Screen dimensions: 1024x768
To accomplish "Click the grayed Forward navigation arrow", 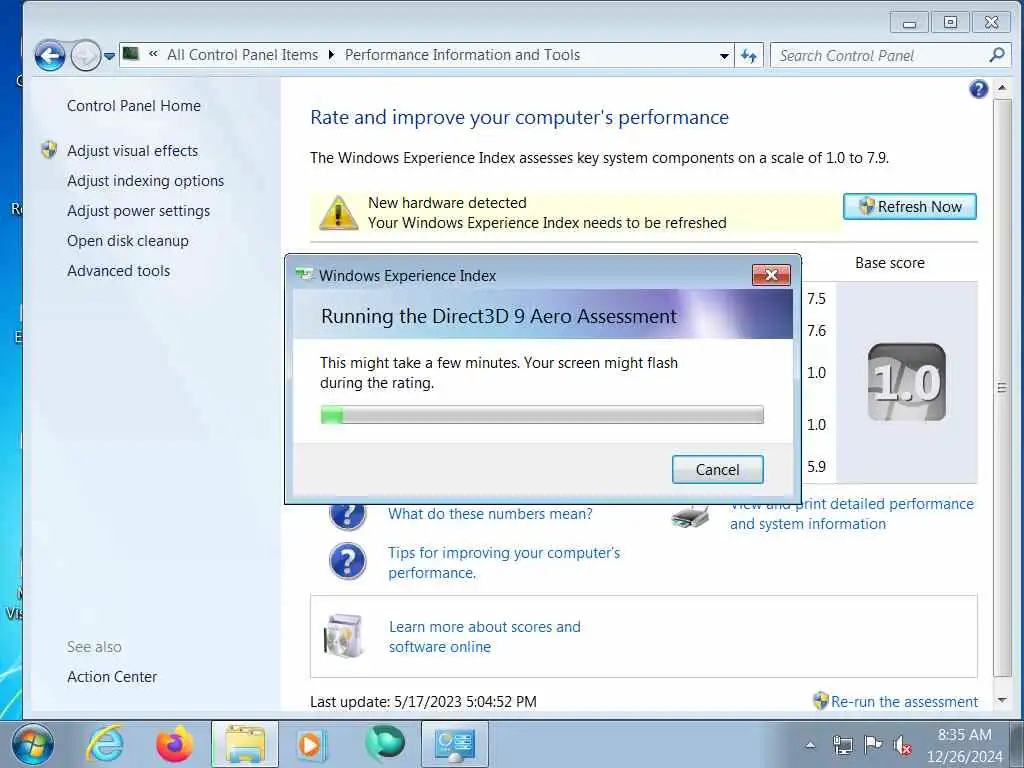I will pos(86,56).
